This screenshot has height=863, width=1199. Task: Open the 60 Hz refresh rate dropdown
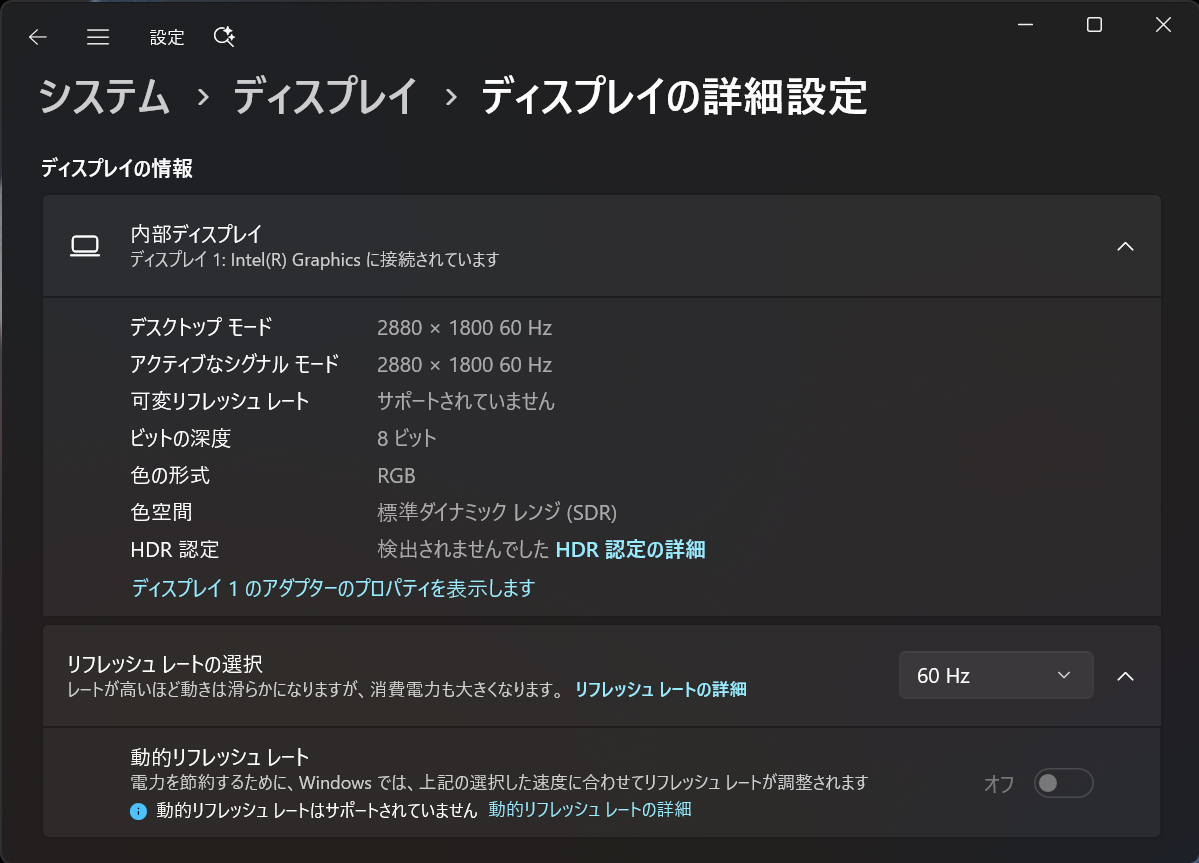coord(995,675)
